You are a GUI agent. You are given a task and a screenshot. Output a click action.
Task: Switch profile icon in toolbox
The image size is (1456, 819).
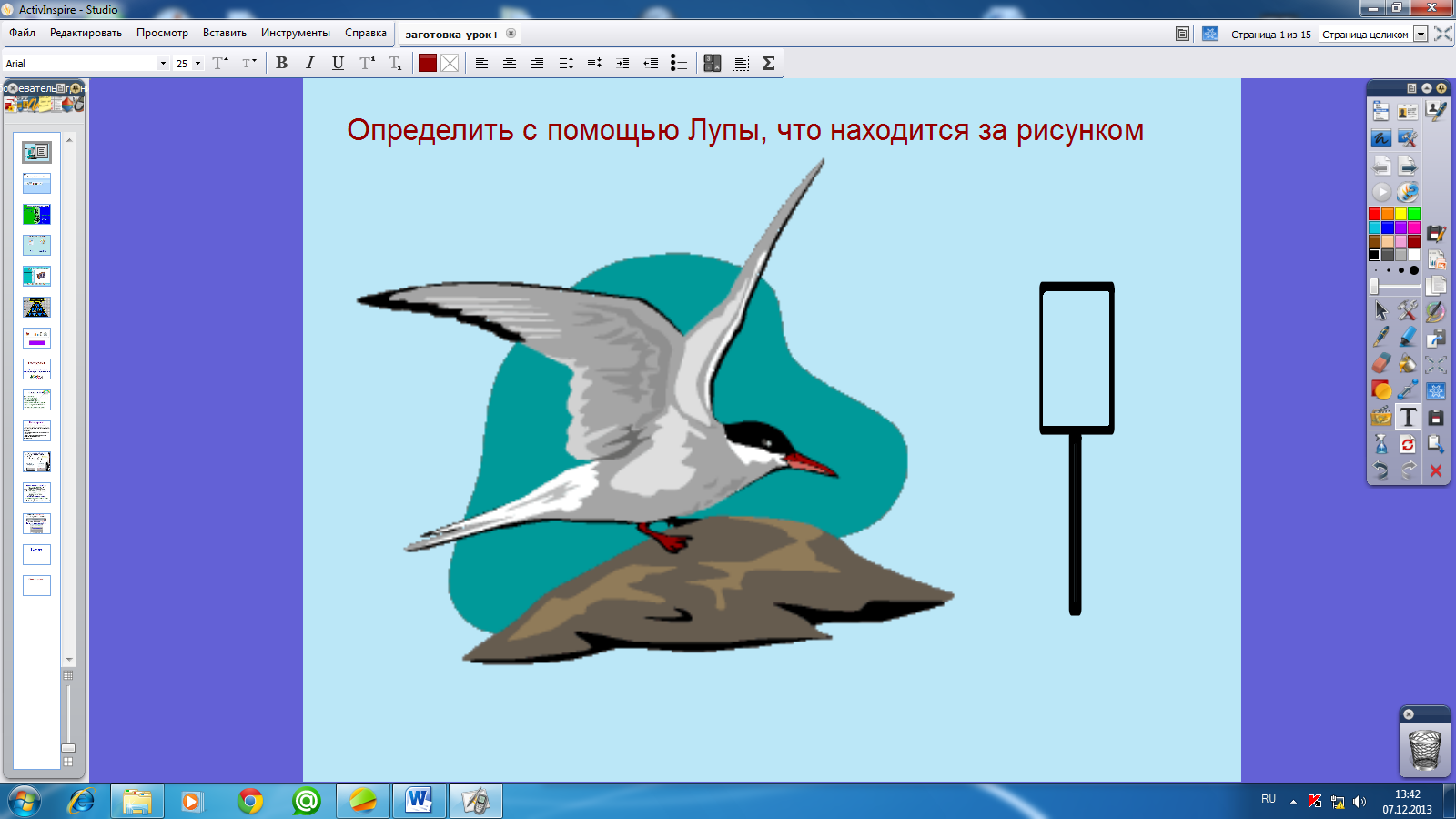pos(1408,112)
